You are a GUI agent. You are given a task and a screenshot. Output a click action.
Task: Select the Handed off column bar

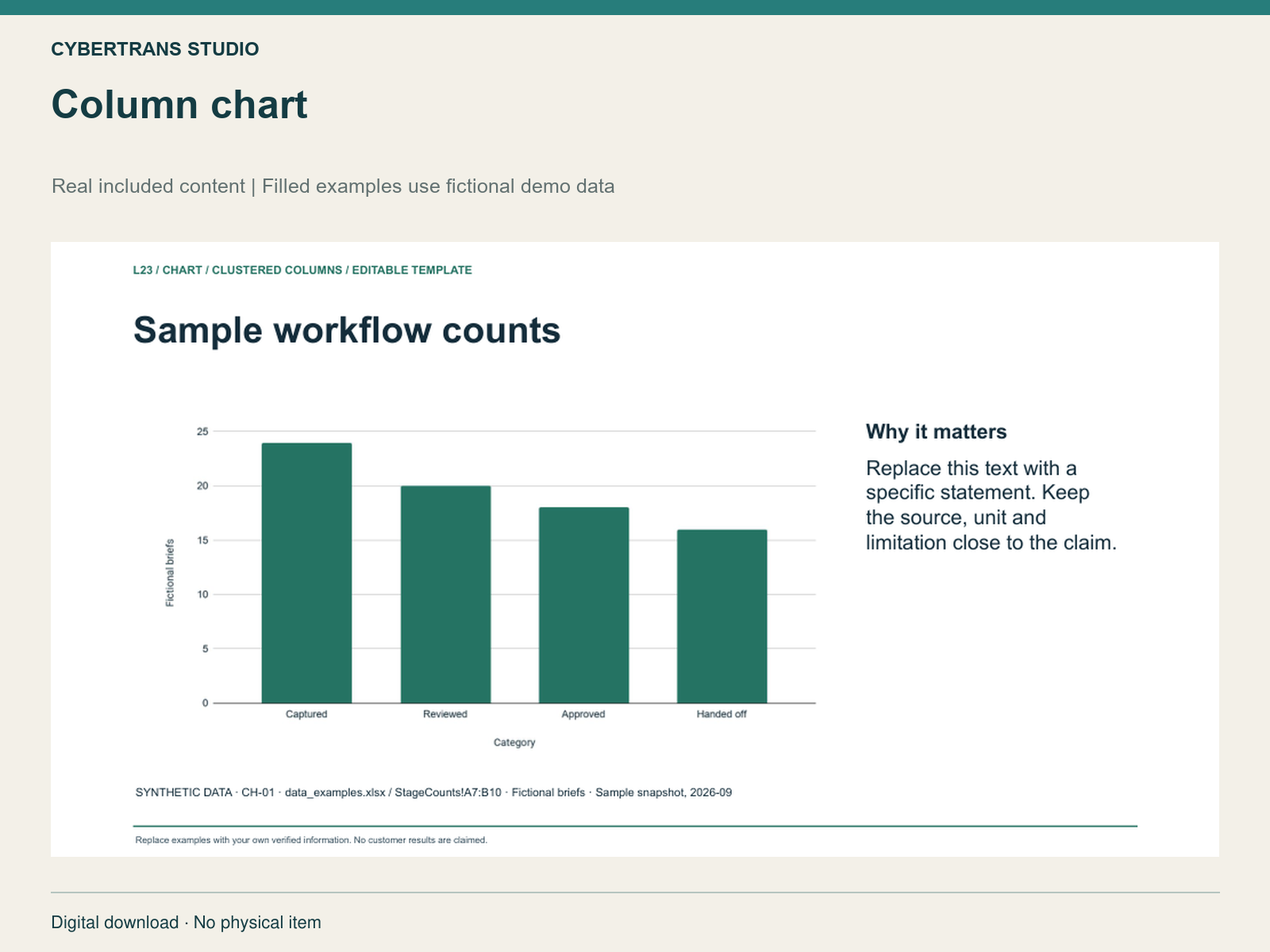click(722, 616)
